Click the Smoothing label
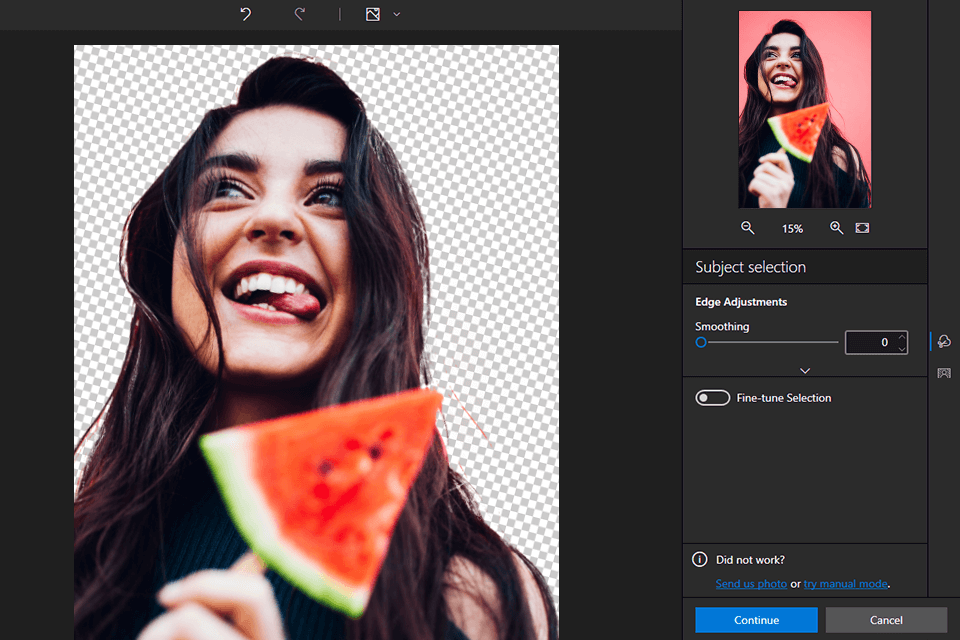The image size is (960, 640). pos(722,326)
